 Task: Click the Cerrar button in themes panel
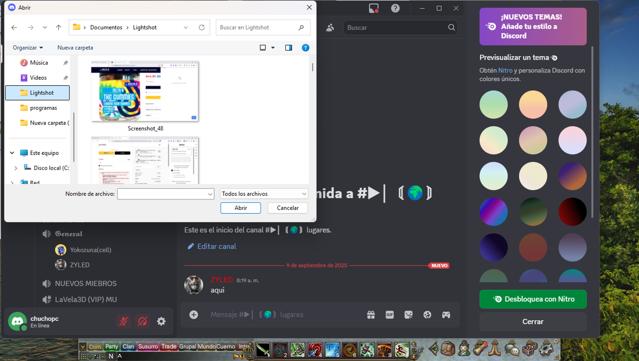click(x=533, y=321)
